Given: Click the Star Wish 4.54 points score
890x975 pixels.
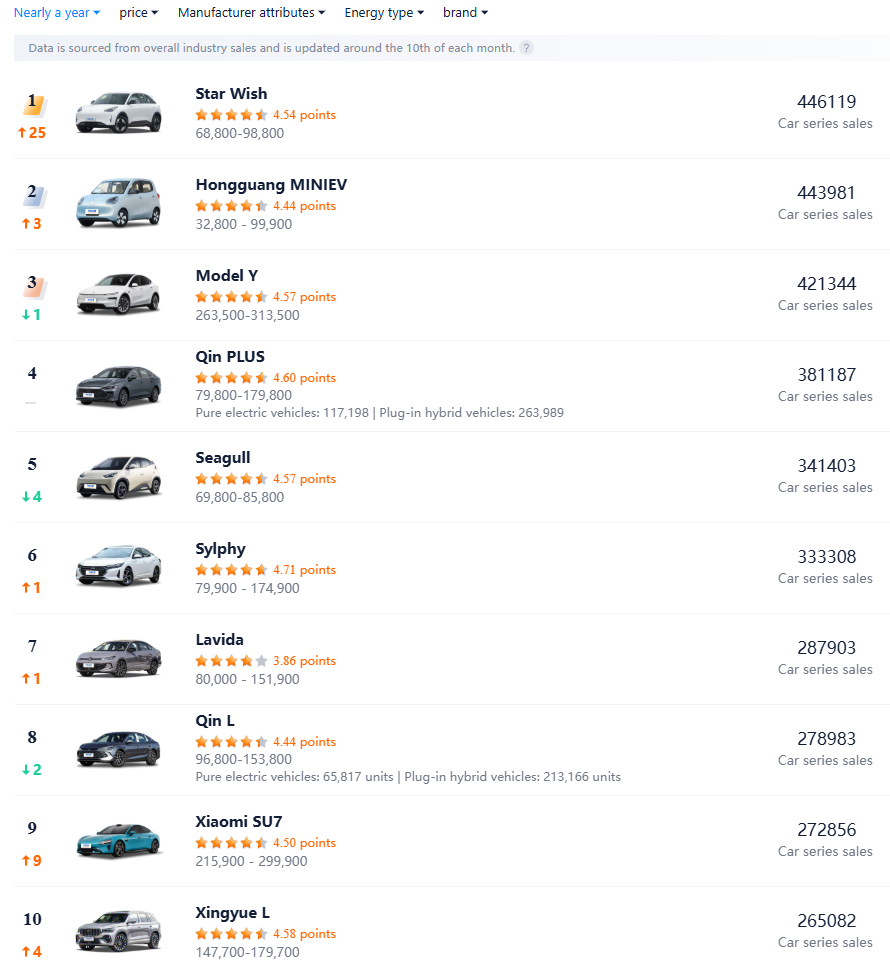Looking at the screenshot, I should point(304,115).
